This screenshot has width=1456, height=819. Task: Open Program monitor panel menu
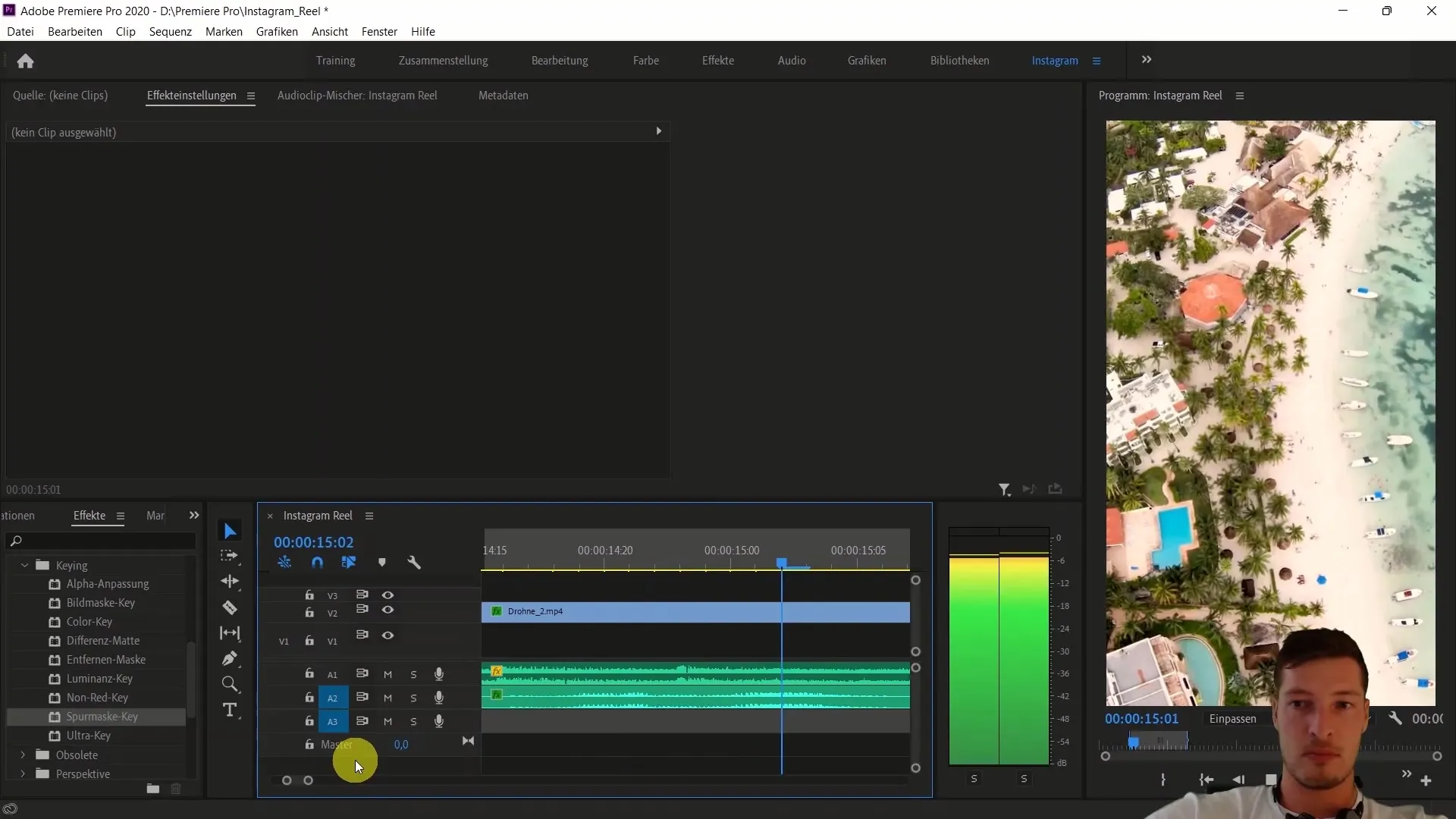[x=1240, y=96]
